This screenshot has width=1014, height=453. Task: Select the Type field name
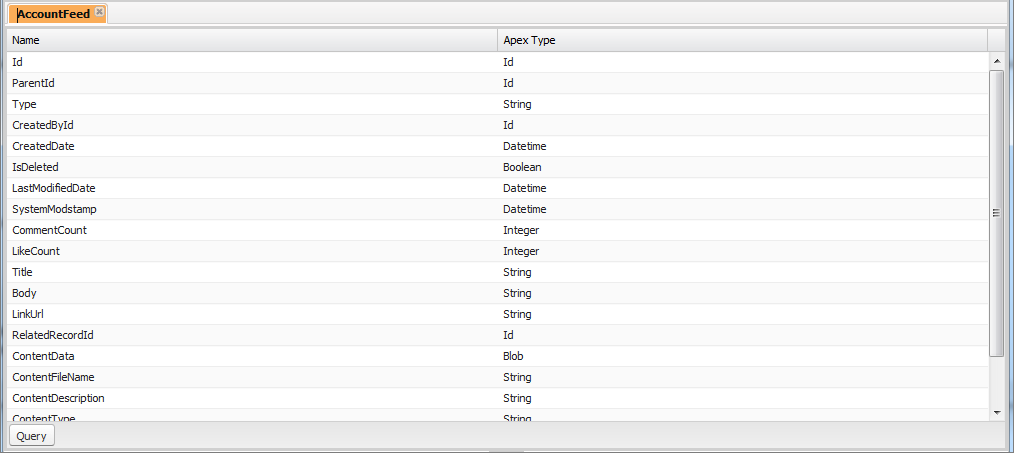(x=25, y=104)
